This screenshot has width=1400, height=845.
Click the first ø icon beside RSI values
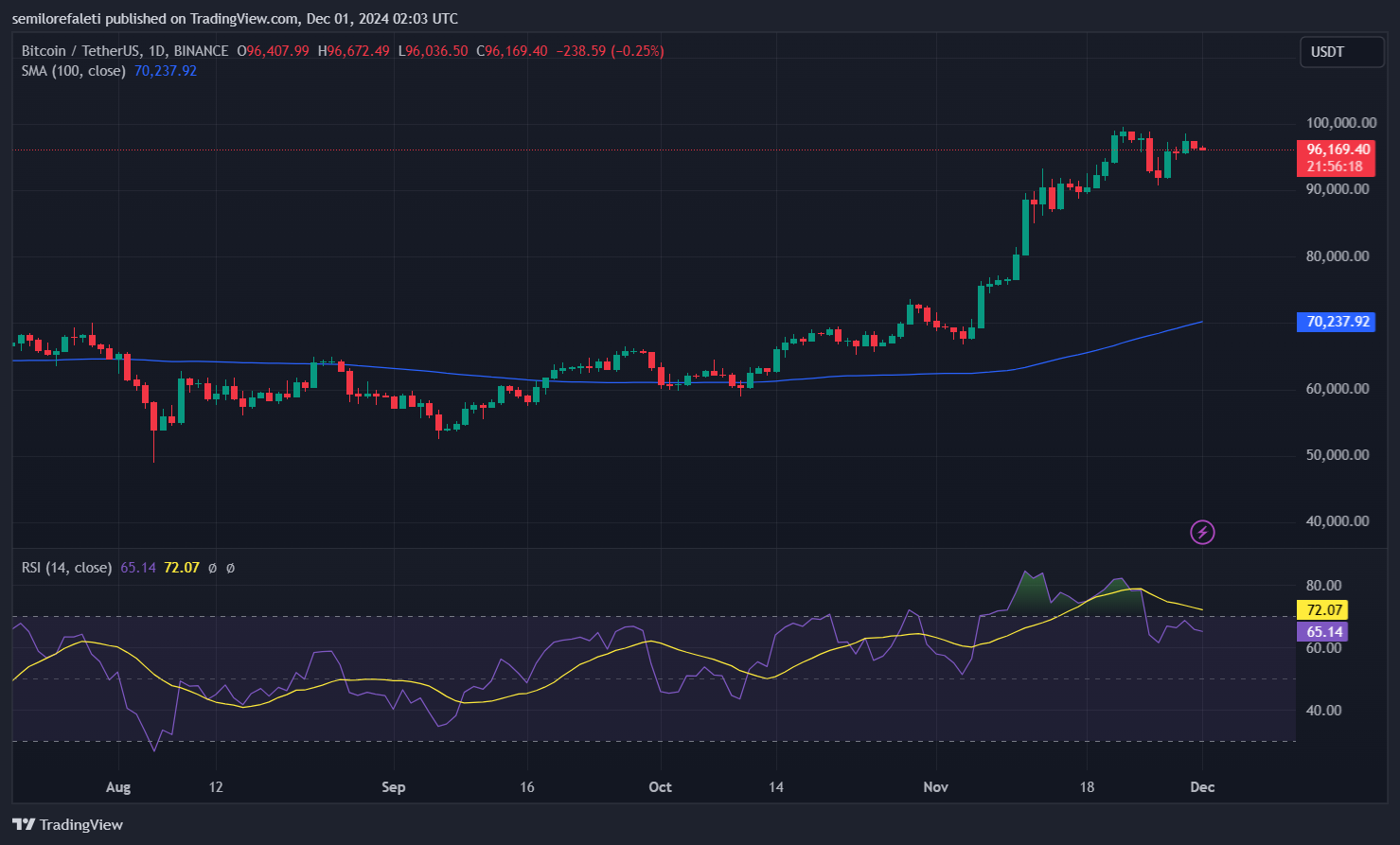click(x=210, y=568)
